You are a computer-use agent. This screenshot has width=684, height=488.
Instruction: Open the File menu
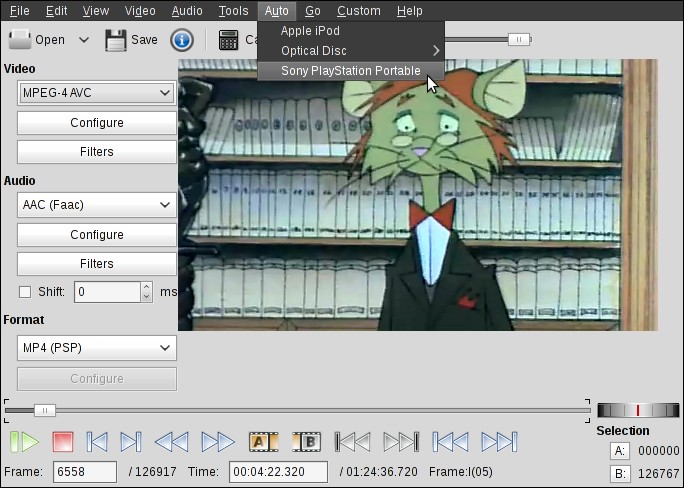(x=20, y=10)
